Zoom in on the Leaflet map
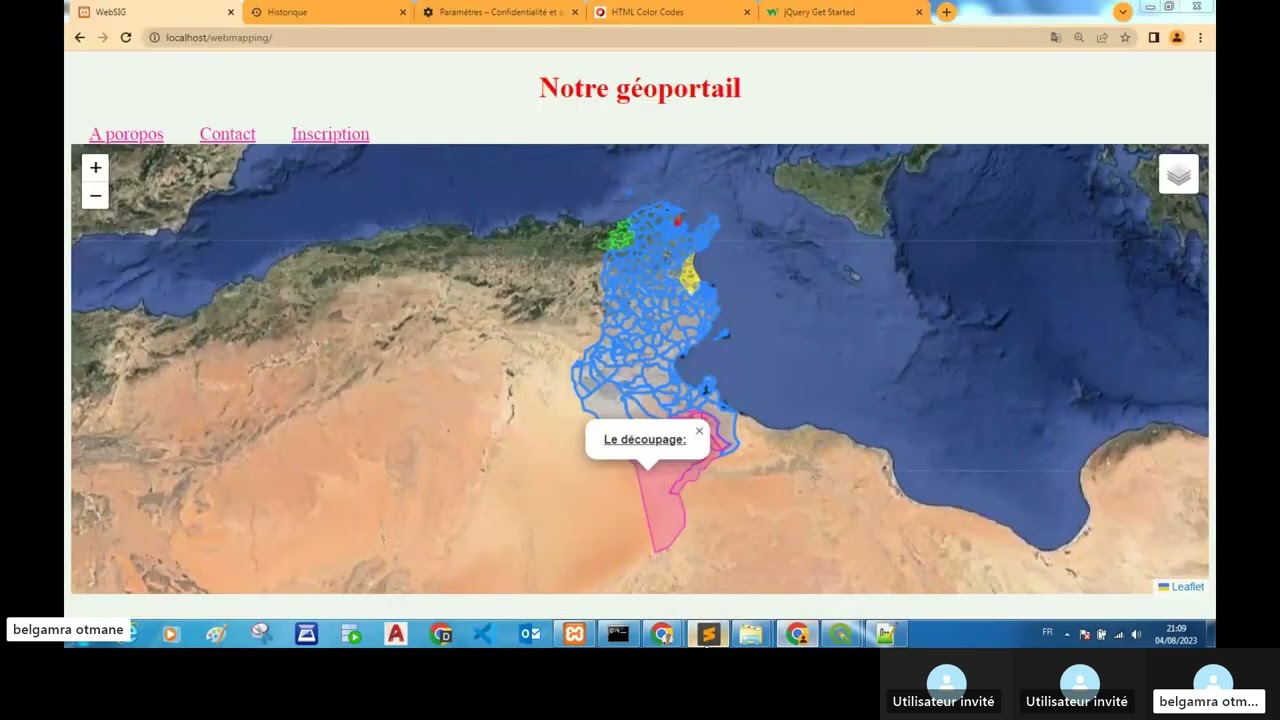Image resolution: width=1280 pixels, height=720 pixels. (x=95, y=168)
